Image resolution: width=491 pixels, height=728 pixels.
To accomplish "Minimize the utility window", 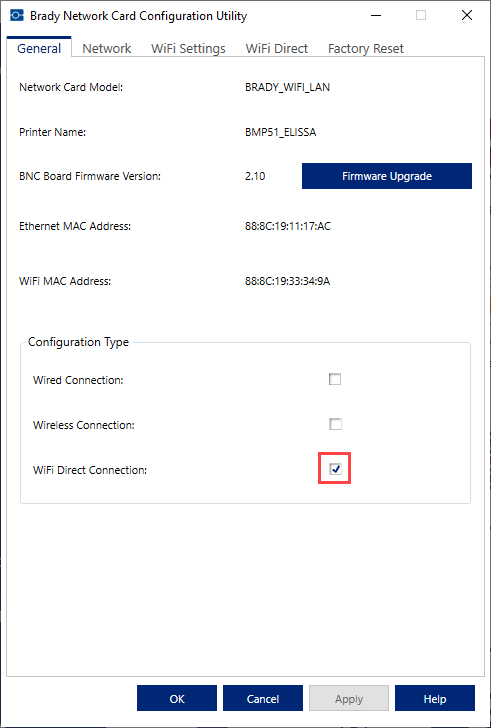I will 377,15.
